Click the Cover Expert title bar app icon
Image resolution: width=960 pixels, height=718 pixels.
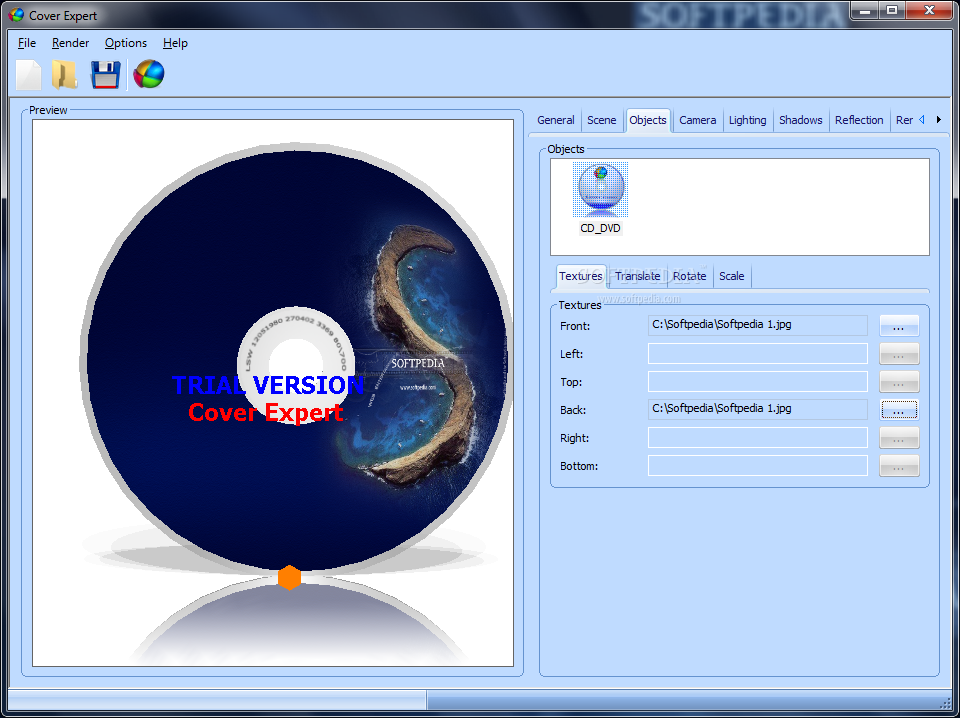coord(16,15)
